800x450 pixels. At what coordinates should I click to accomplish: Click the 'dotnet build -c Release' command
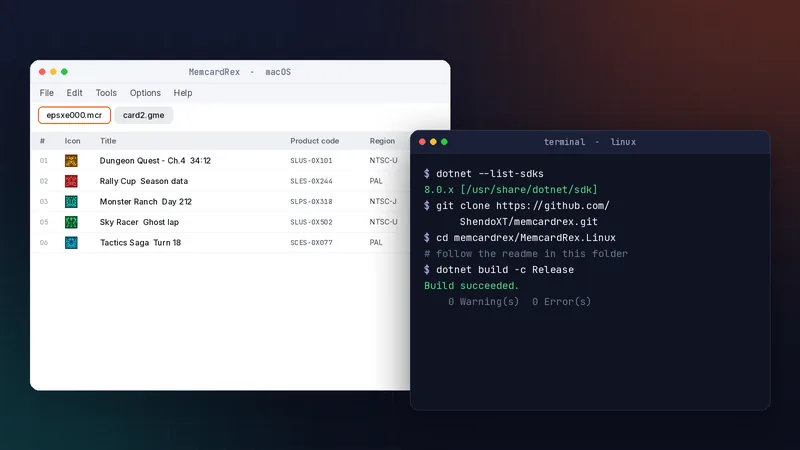(499, 270)
